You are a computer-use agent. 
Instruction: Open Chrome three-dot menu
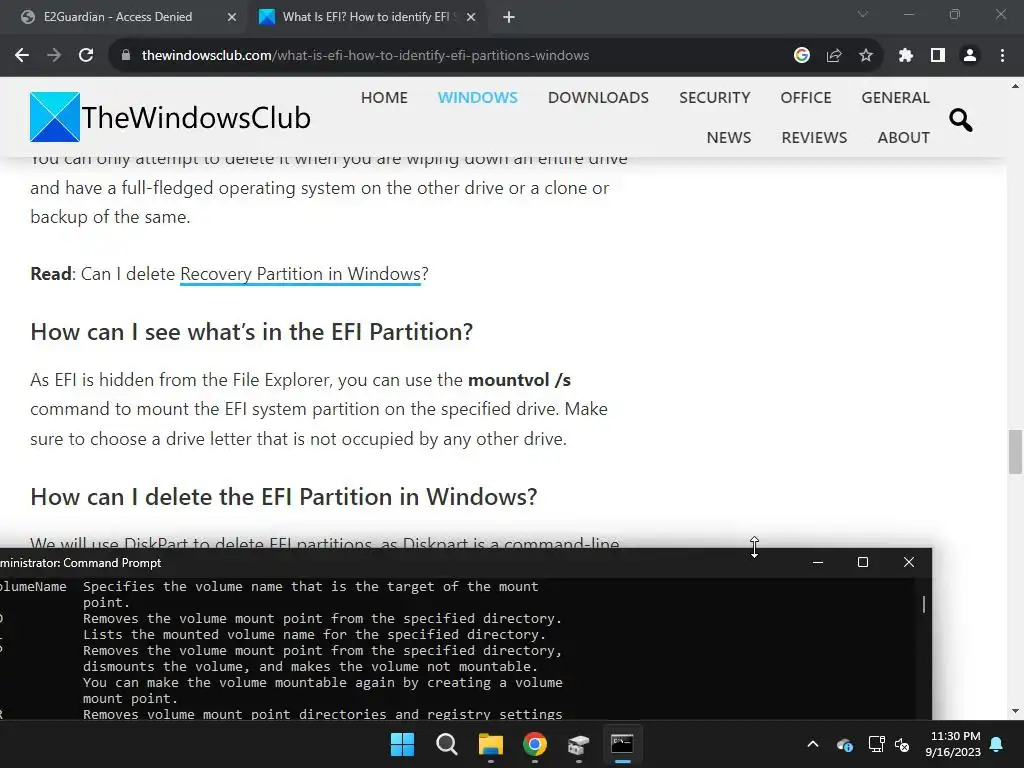(1002, 56)
